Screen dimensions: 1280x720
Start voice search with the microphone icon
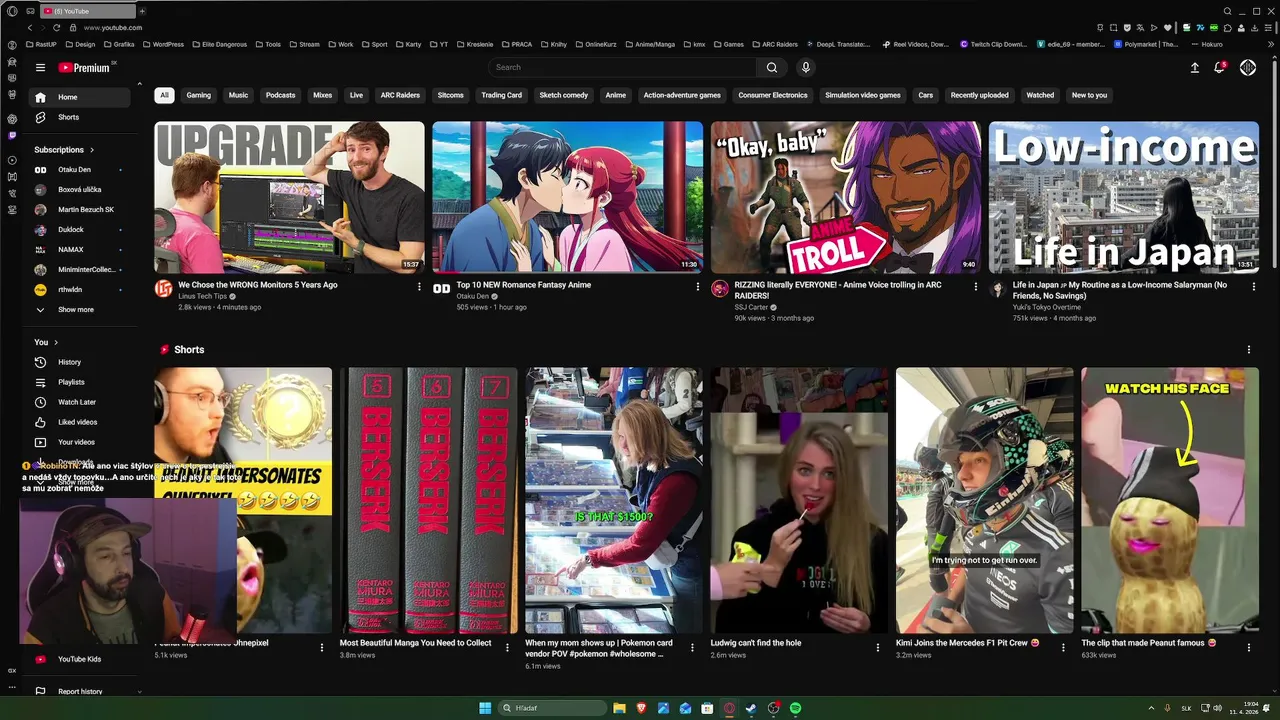pyautogui.click(x=806, y=67)
